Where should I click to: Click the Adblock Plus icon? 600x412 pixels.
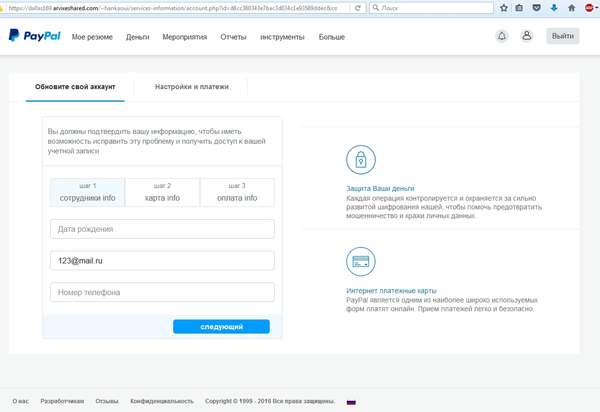pyautogui.click(x=589, y=7)
